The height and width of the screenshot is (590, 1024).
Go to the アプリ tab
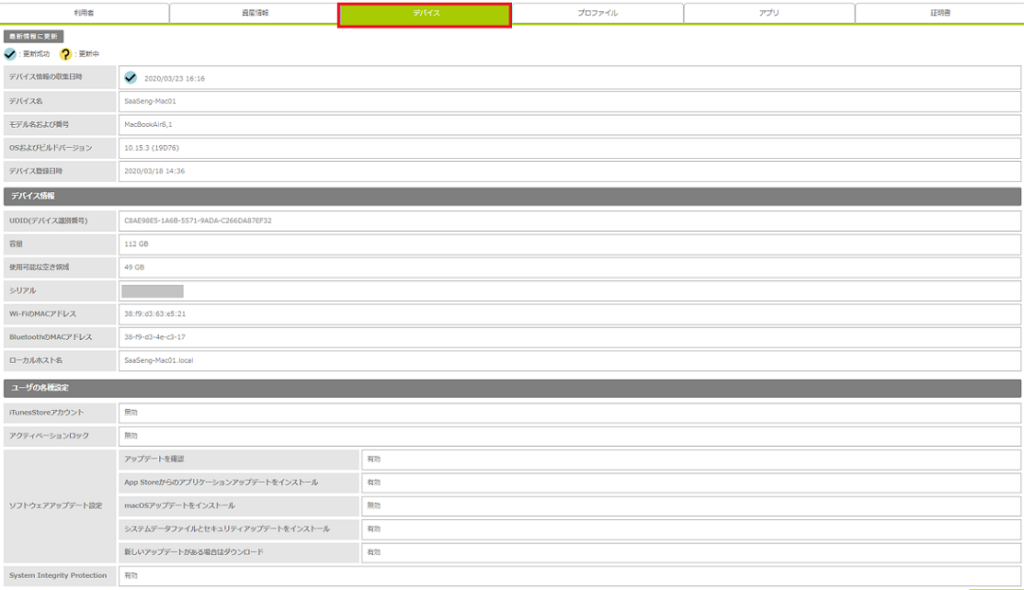(x=769, y=14)
